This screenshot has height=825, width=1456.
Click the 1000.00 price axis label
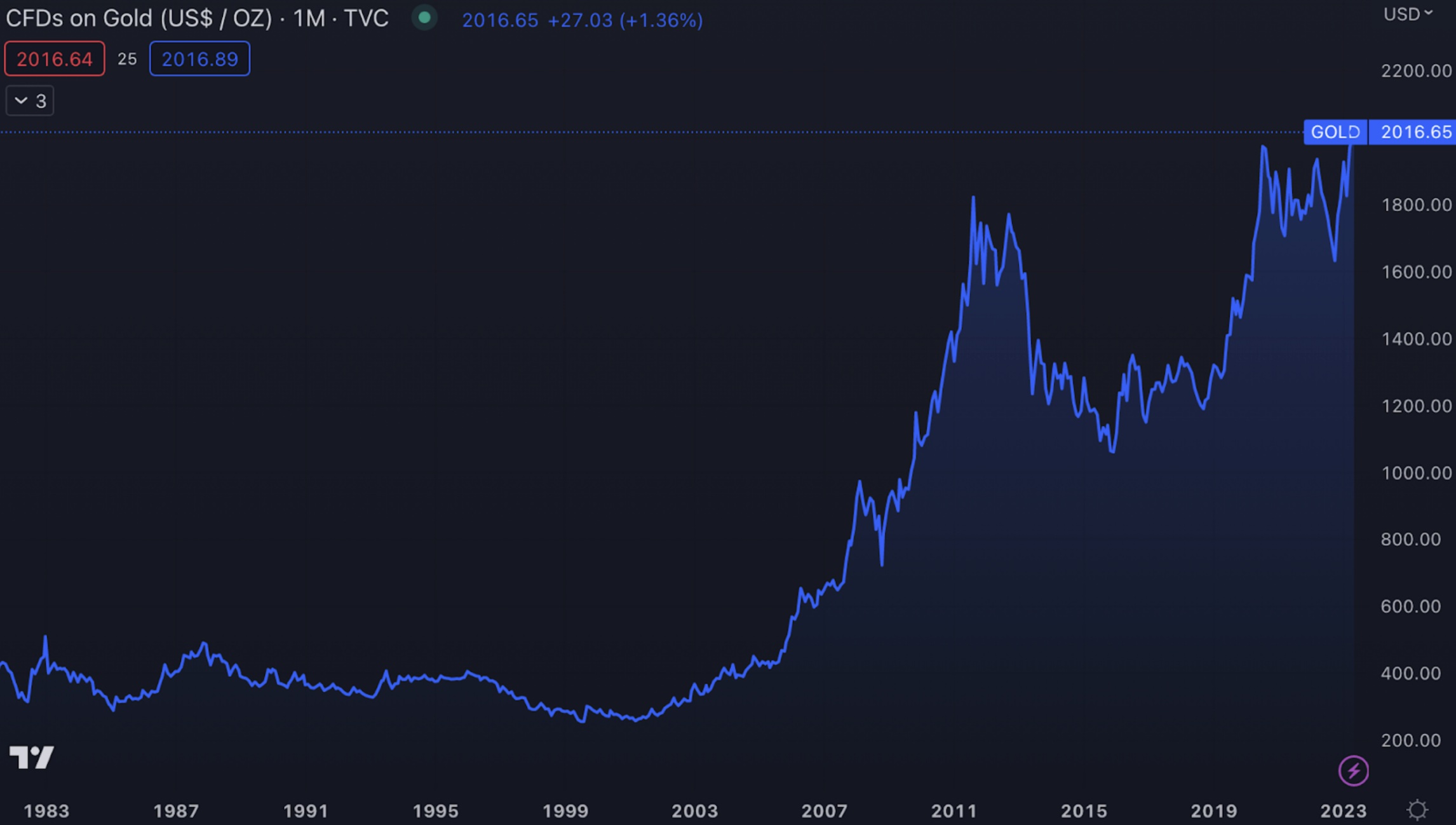tap(1416, 473)
